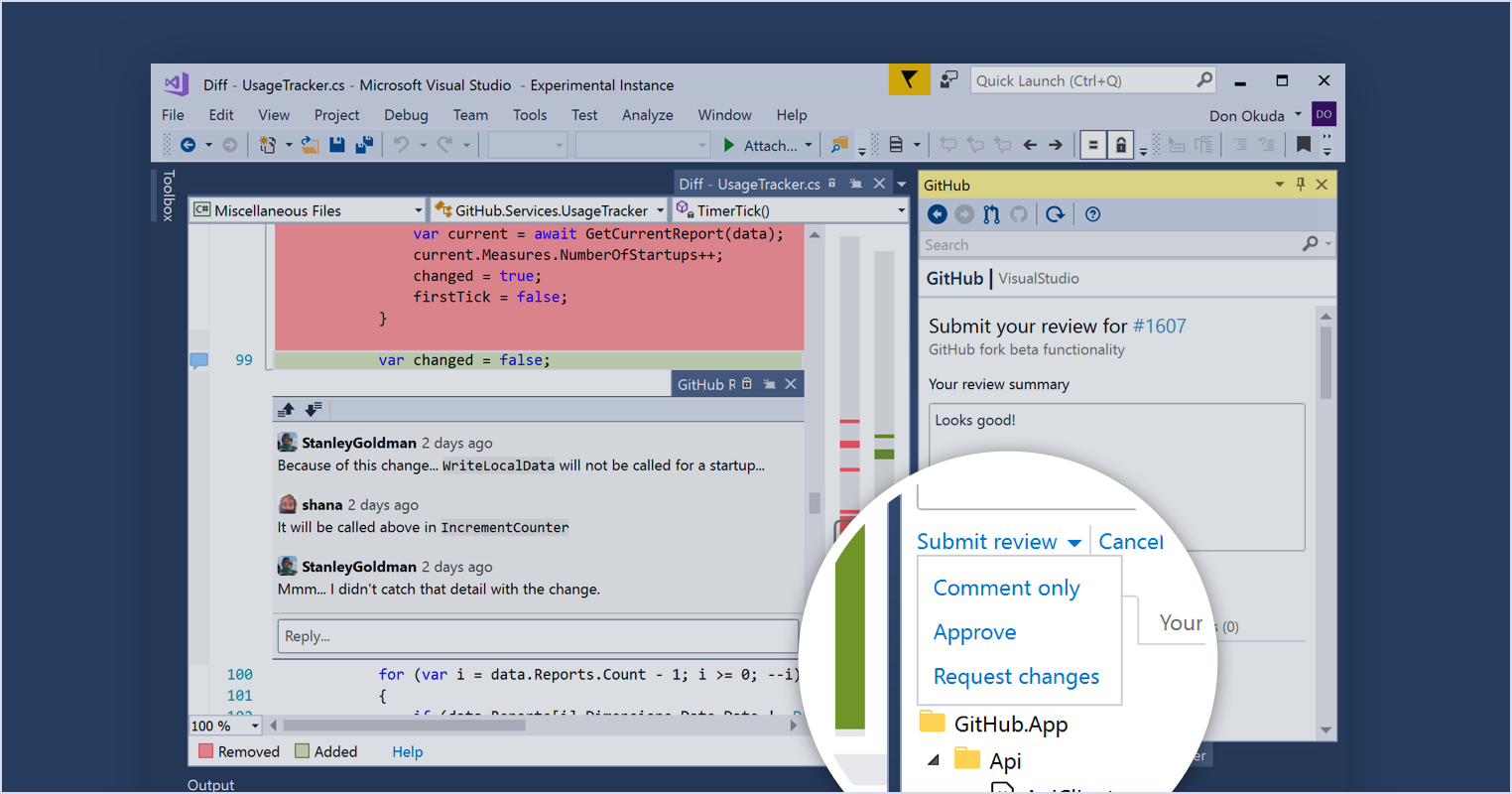Click the Find in Files icon
This screenshot has width=1512, height=794.
click(x=839, y=145)
